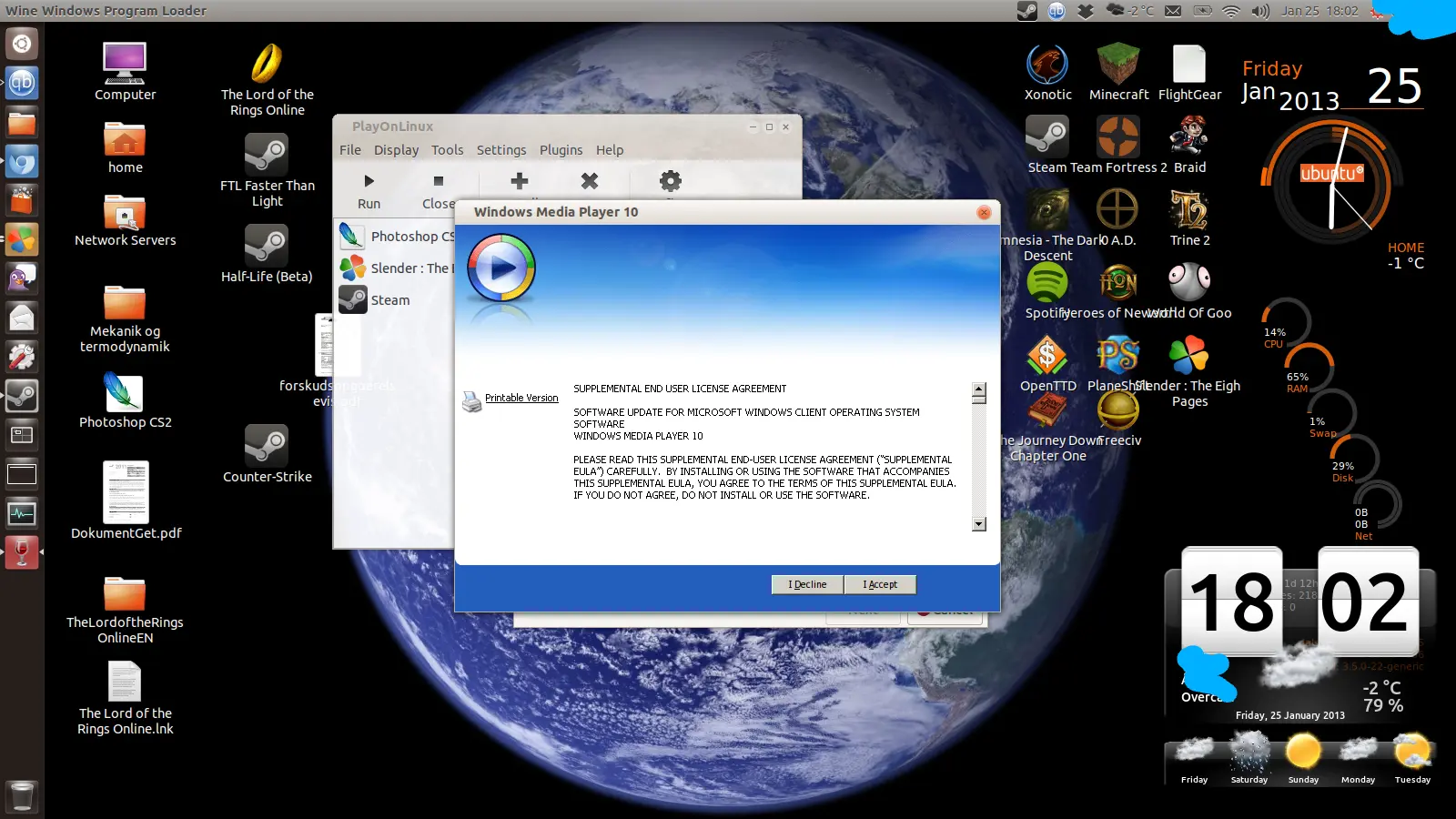Click the Configure gear icon in toolbar
The height and width of the screenshot is (819, 1456).
coord(671,181)
